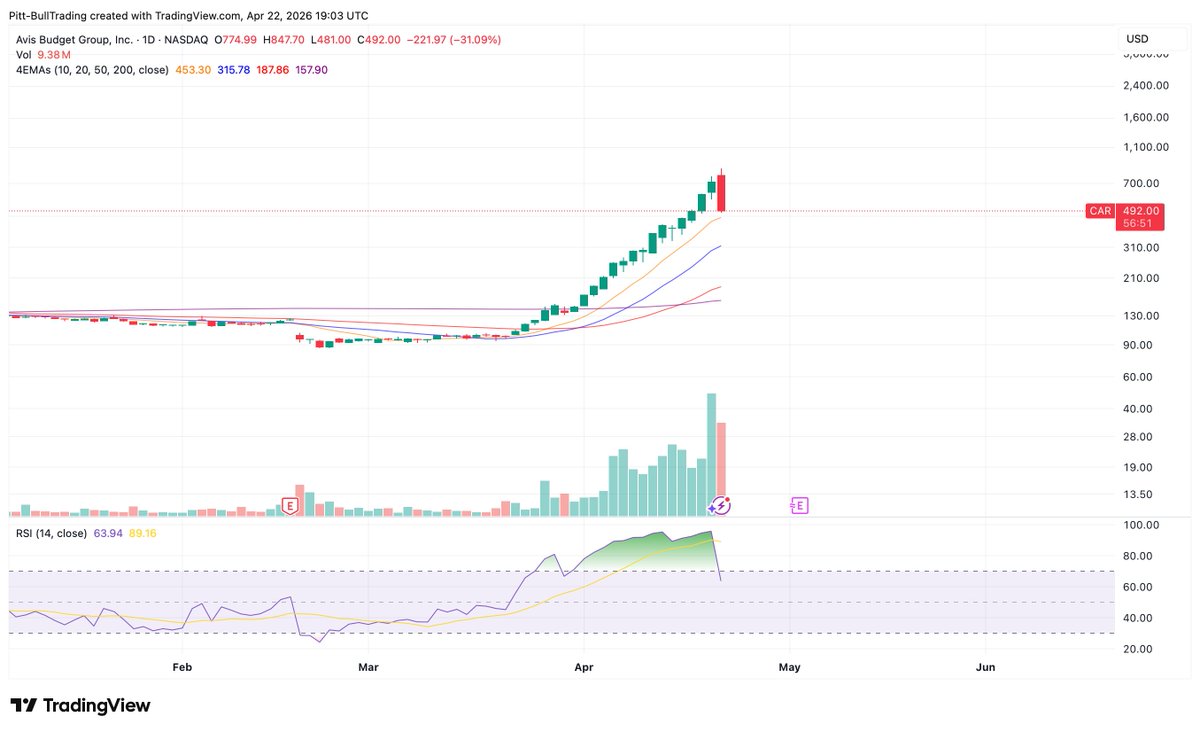Viewport: 1200px width, 732px height.
Task: Click the red earnings E marker in February
Action: (x=291, y=506)
